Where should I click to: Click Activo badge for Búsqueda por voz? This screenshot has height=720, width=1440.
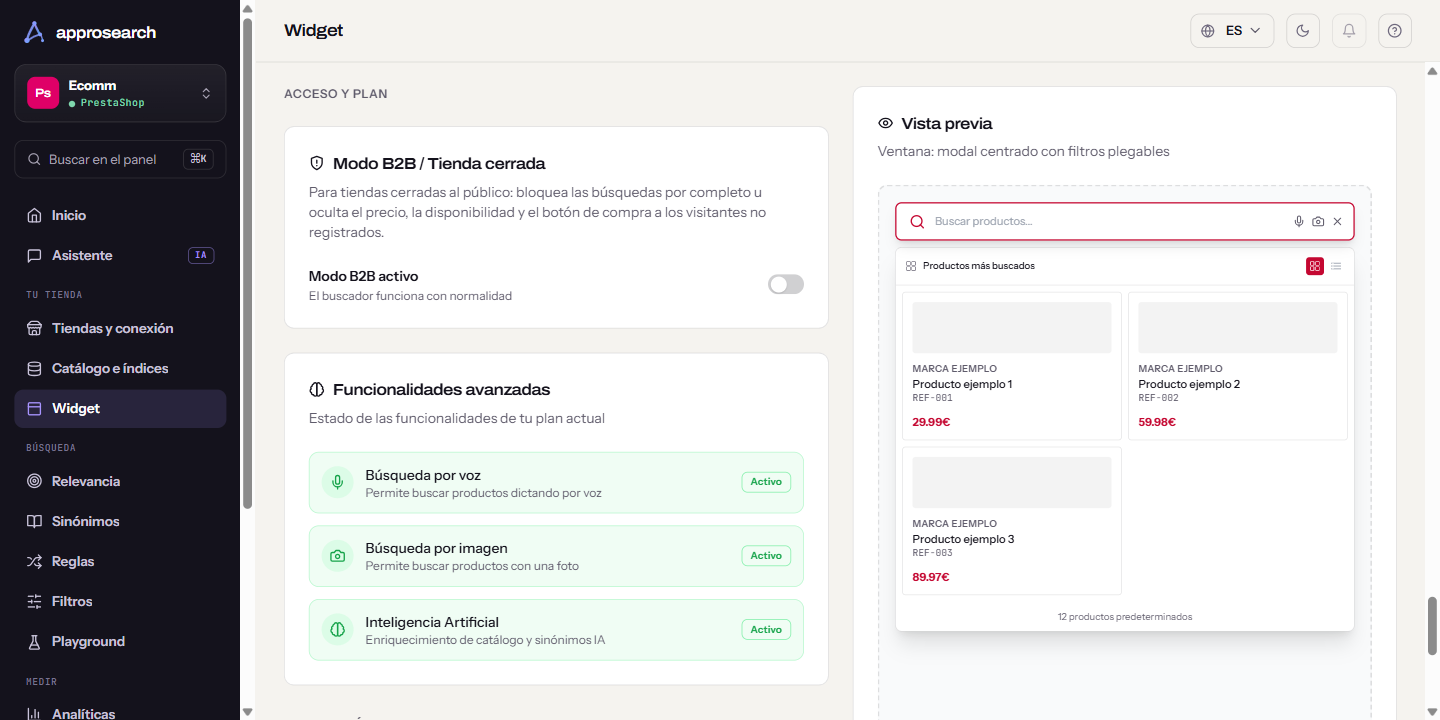(766, 482)
